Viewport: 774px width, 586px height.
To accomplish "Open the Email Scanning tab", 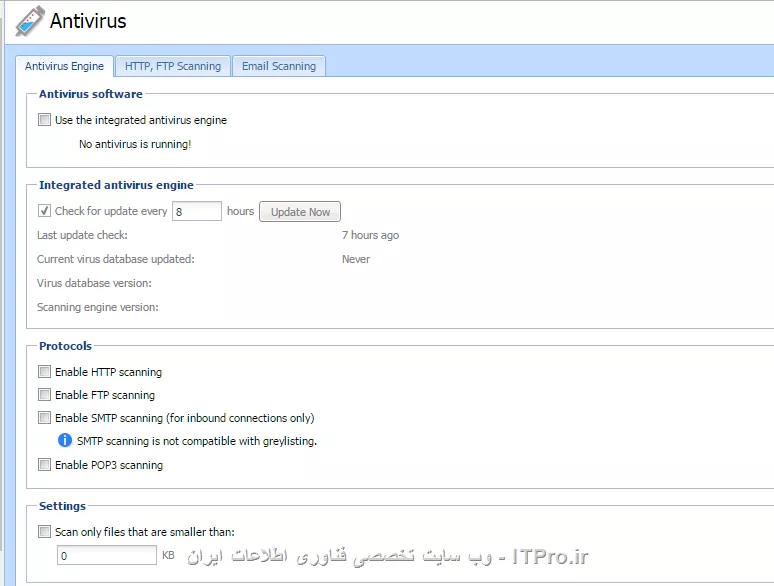I will click(279, 66).
